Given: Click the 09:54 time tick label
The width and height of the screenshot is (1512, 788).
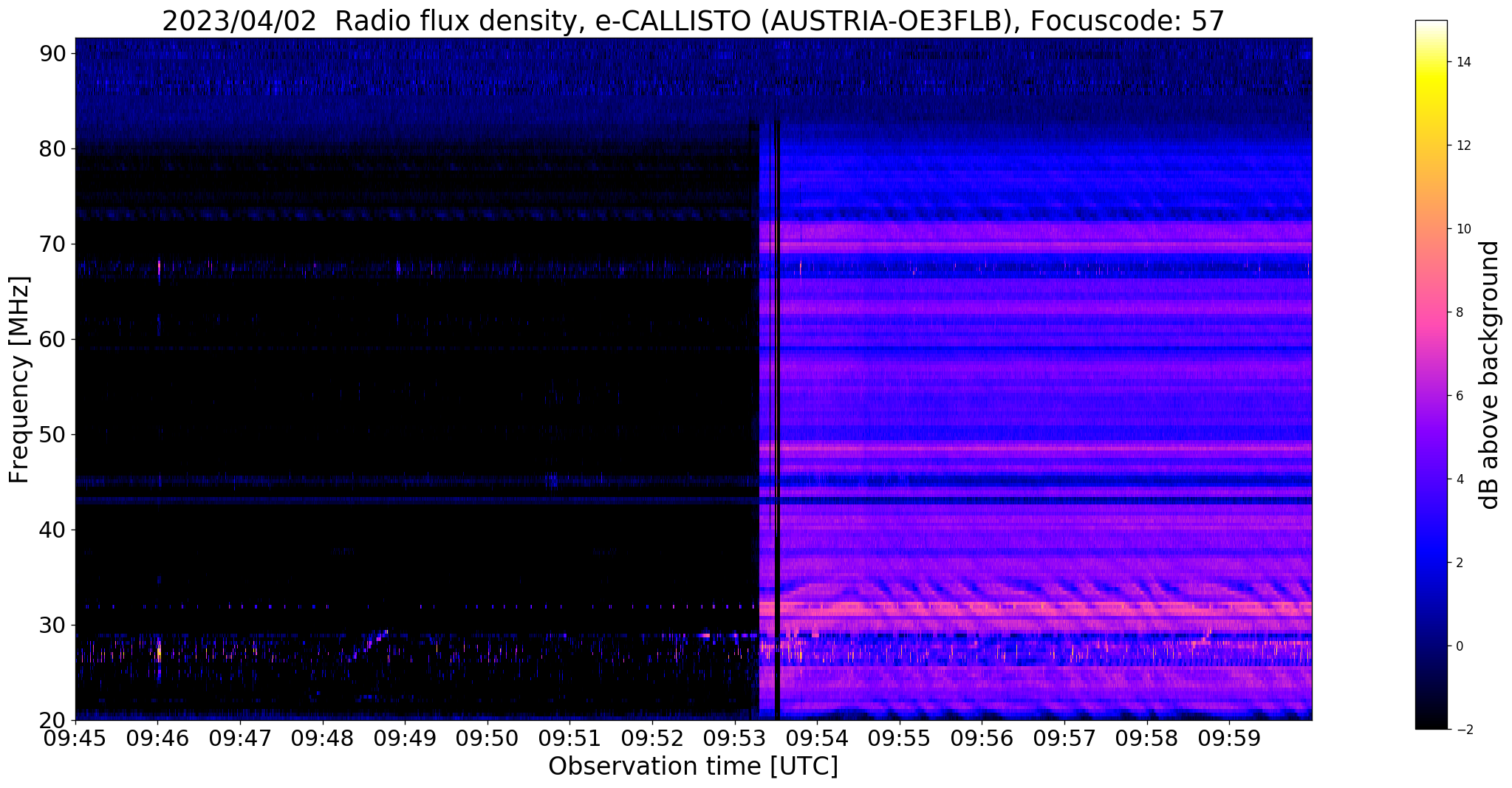Looking at the screenshot, I should (x=817, y=738).
